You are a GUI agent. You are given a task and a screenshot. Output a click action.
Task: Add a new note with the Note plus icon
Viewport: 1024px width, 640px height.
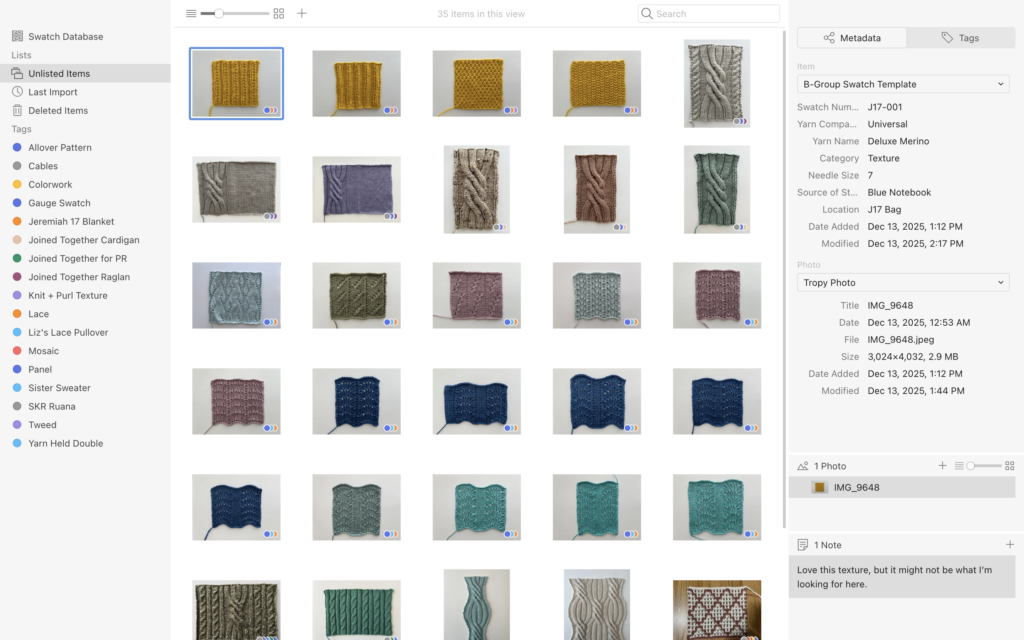click(x=1010, y=544)
